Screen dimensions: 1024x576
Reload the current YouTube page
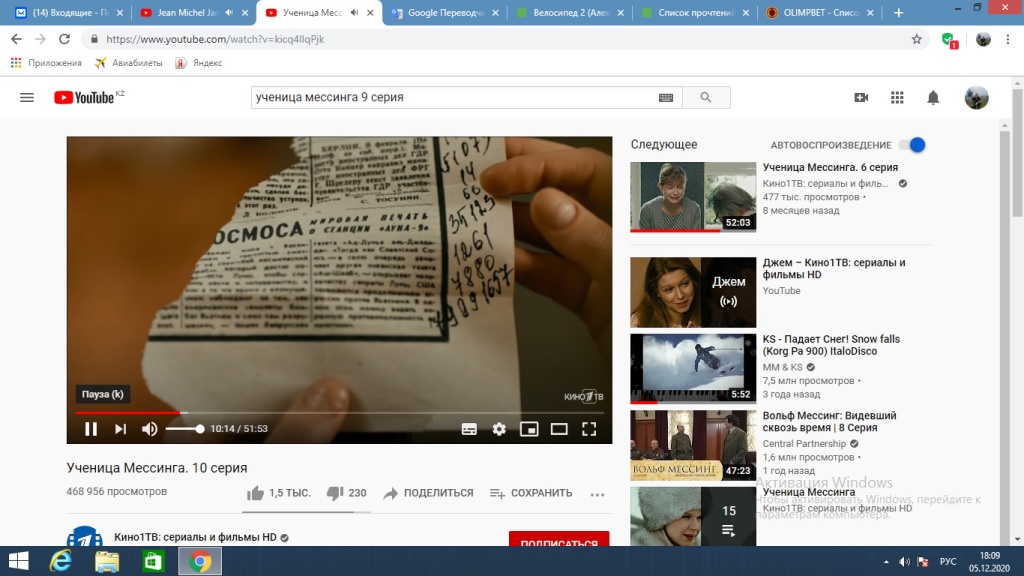pos(64,39)
